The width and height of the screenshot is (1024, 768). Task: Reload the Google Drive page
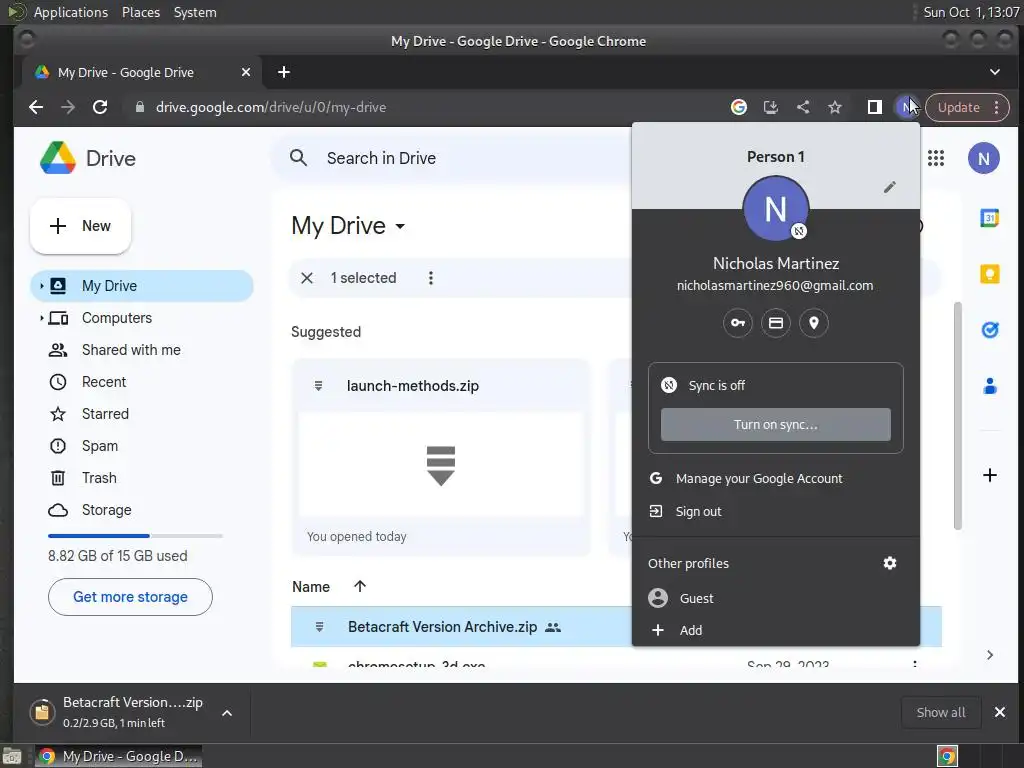tap(100, 107)
